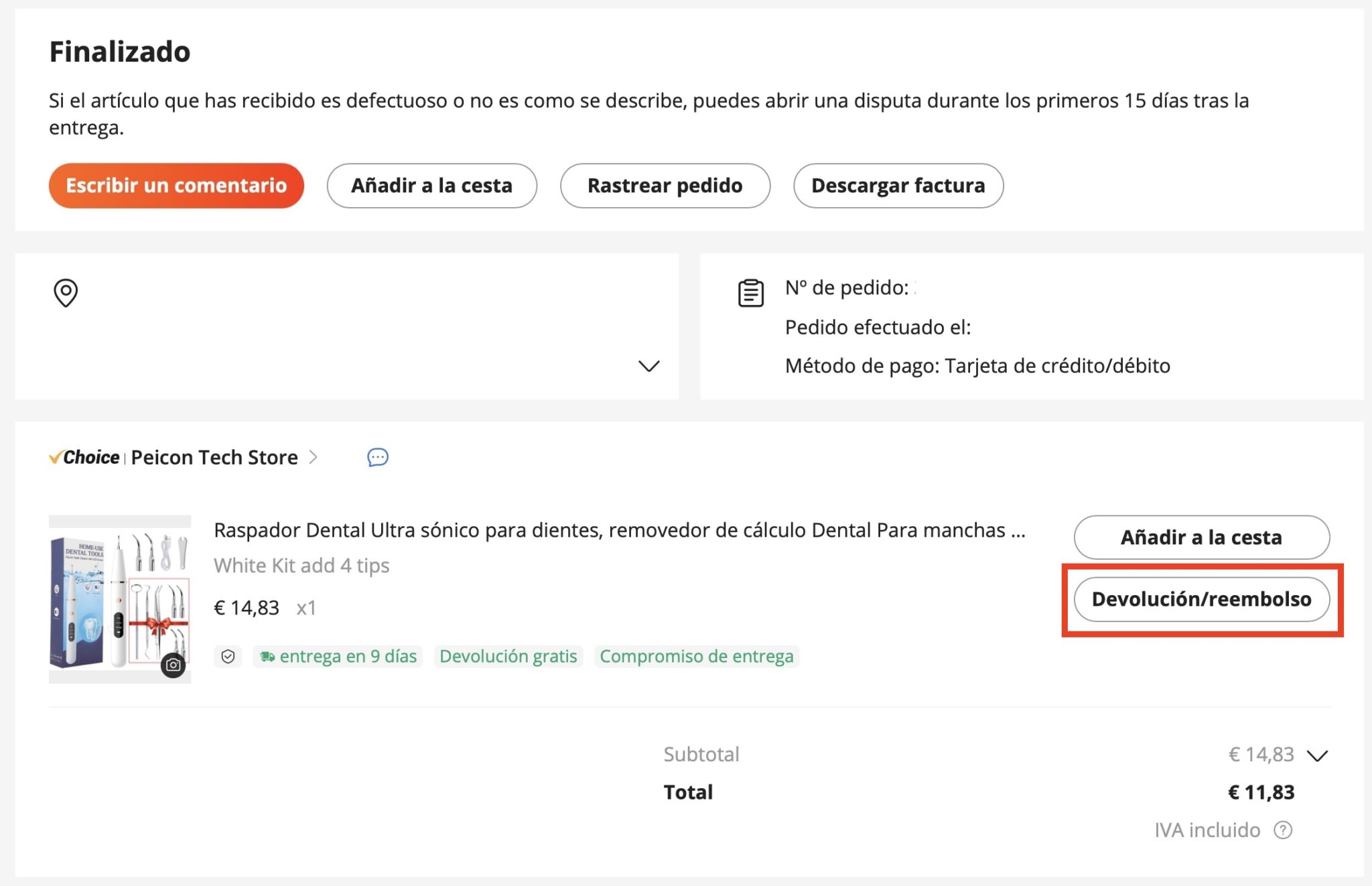Click the location pin icon

click(x=66, y=293)
